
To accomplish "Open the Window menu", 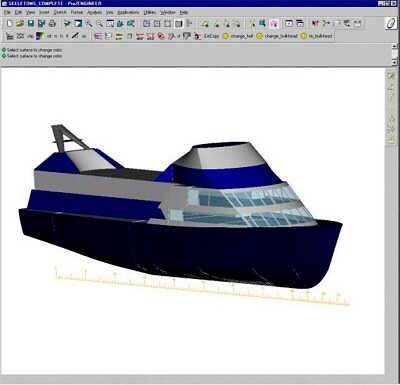I will tap(168, 12).
